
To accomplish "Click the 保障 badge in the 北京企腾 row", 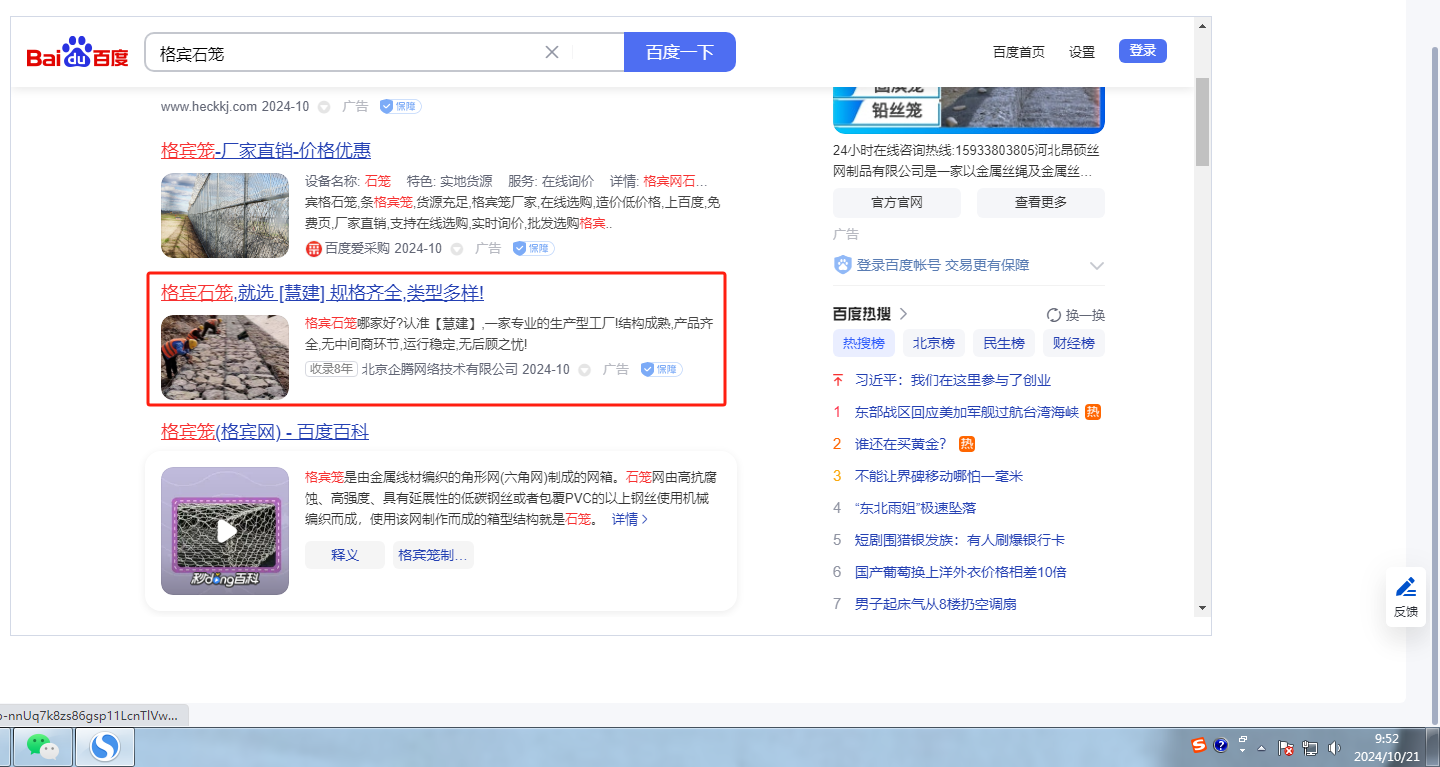I will 661,369.
